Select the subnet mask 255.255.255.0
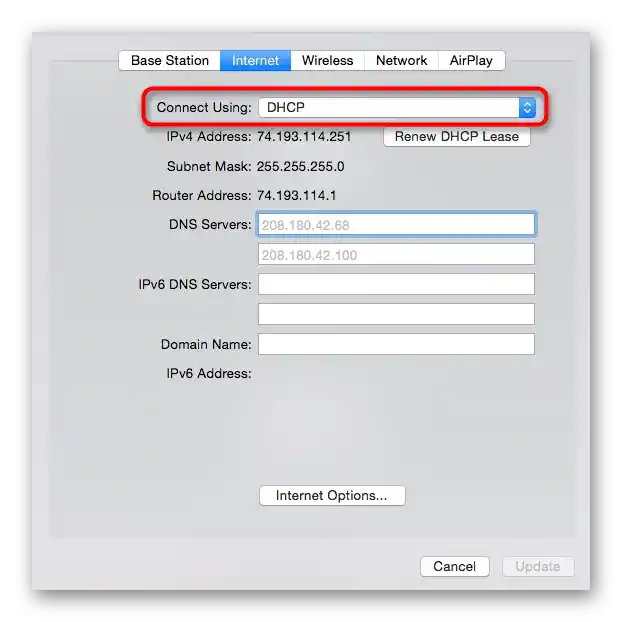Image resolution: width=622 pixels, height=622 pixels. coord(300,166)
